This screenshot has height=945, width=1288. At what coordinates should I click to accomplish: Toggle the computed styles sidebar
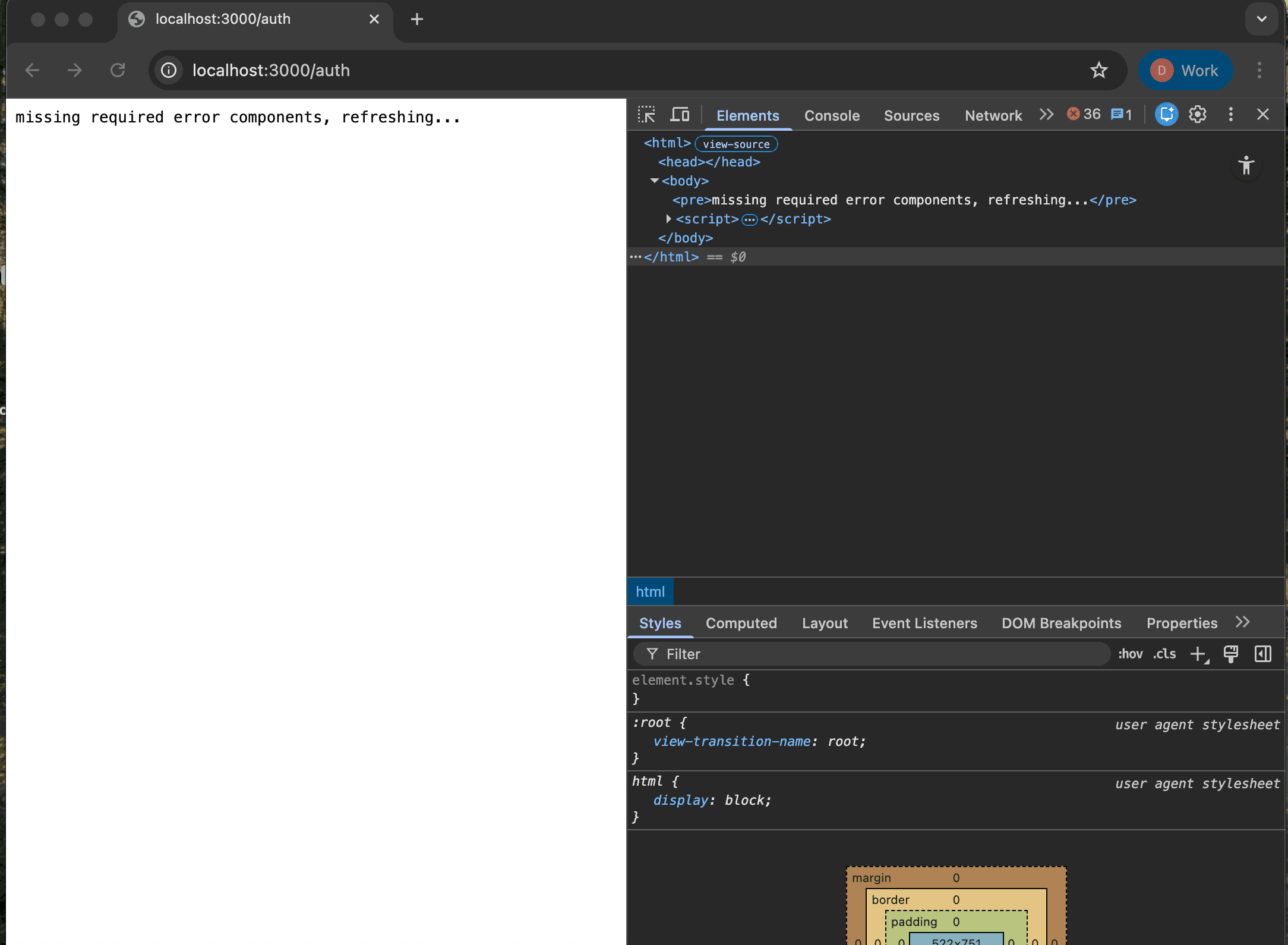click(x=1263, y=654)
